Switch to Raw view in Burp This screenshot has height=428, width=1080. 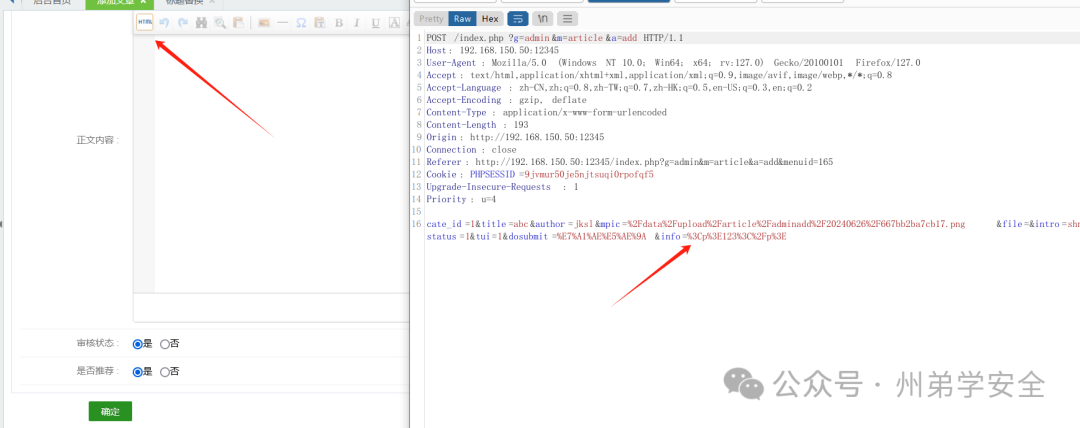click(x=462, y=19)
